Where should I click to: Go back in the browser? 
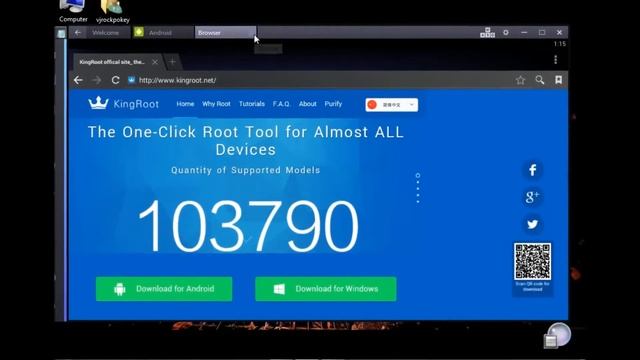(x=78, y=80)
